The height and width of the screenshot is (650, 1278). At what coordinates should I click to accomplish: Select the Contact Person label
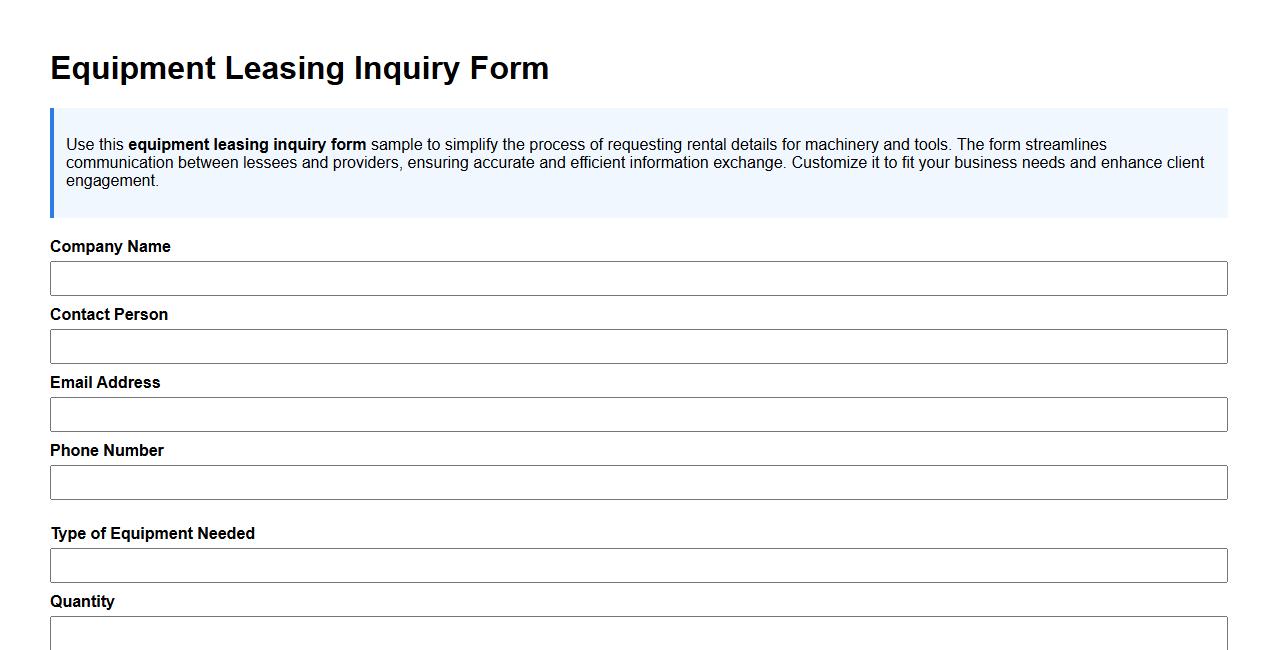(109, 314)
